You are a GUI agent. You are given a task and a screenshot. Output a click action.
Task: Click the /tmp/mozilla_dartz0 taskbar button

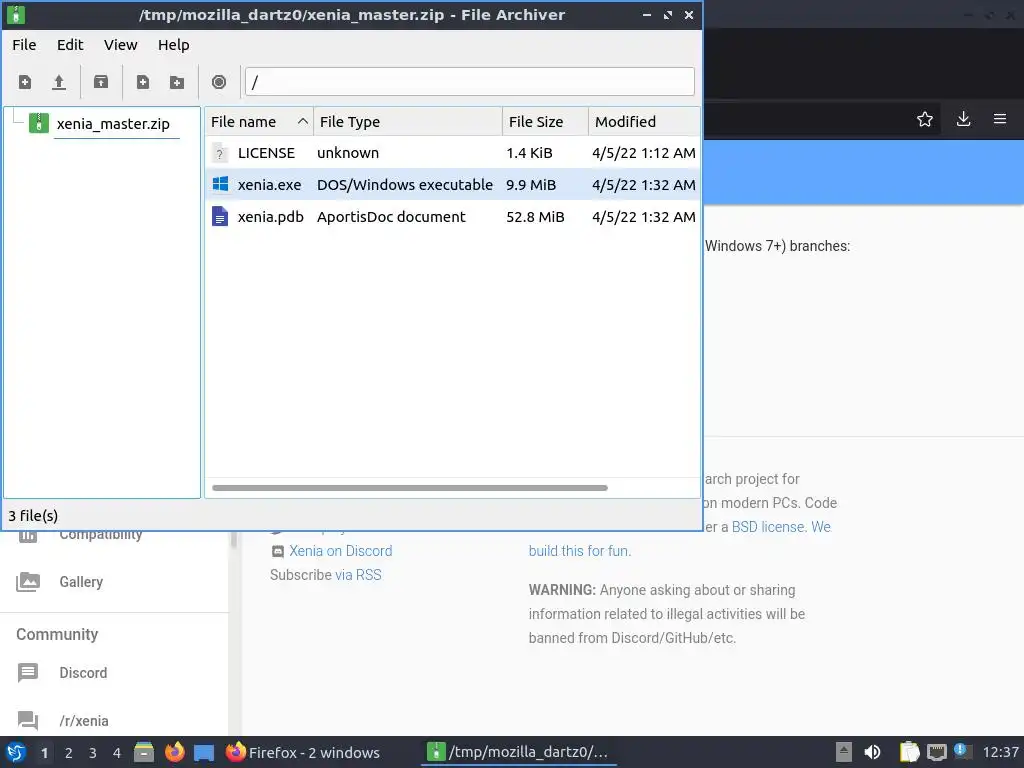pyautogui.click(x=519, y=752)
